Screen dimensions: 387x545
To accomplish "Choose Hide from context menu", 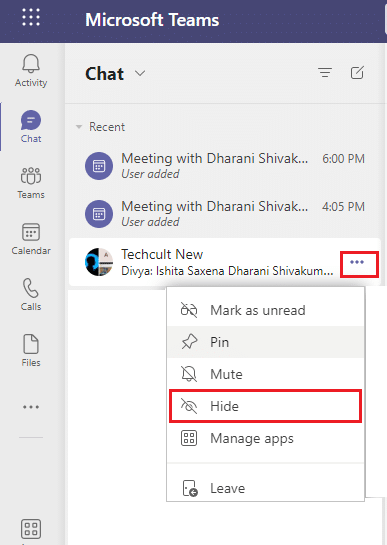I will [x=266, y=406].
